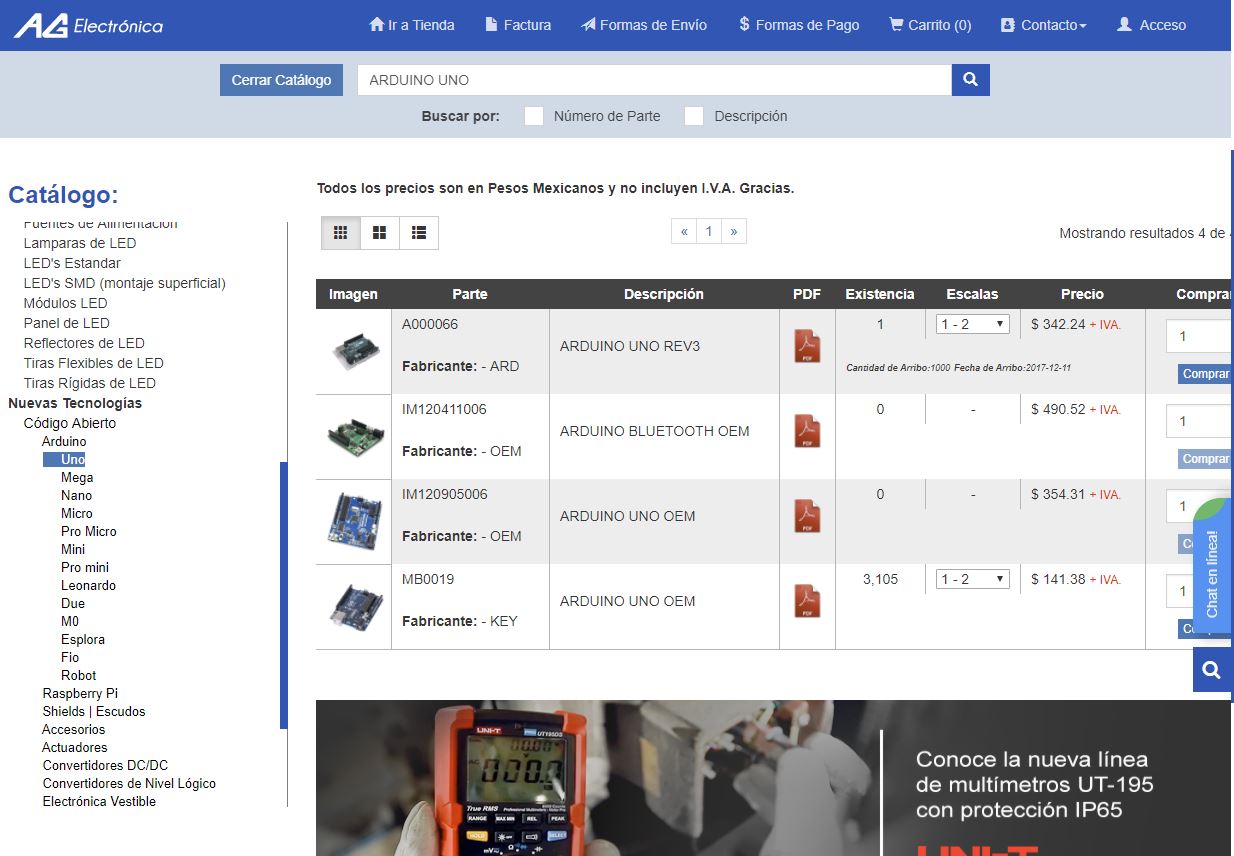Click the Existencia column header

(880, 294)
